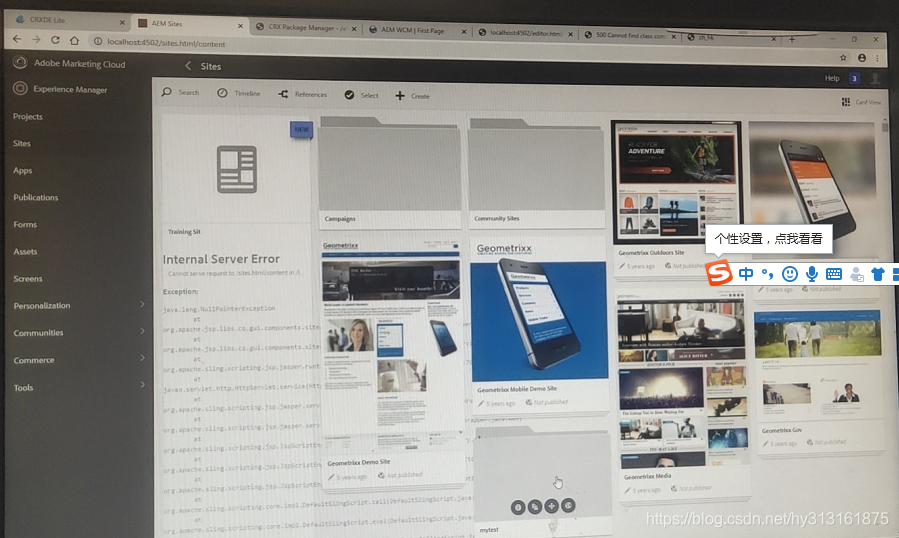Open Sogou soft keyboard icon
Image resolution: width=899 pixels, height=538 pixels.
click(834, 274)
